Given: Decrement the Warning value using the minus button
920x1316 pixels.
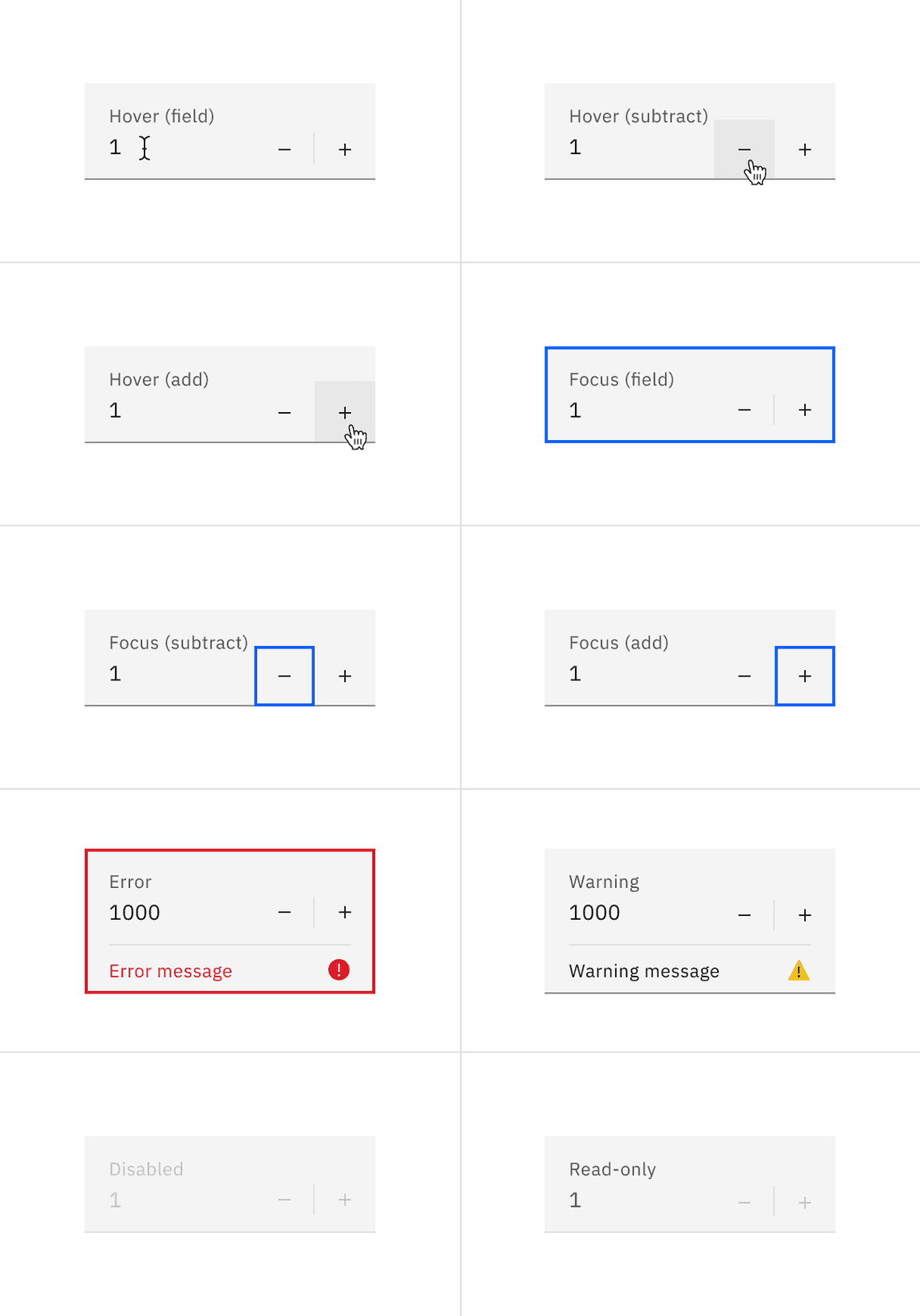Looking at the screenshot, I should [x=744, y=914].
